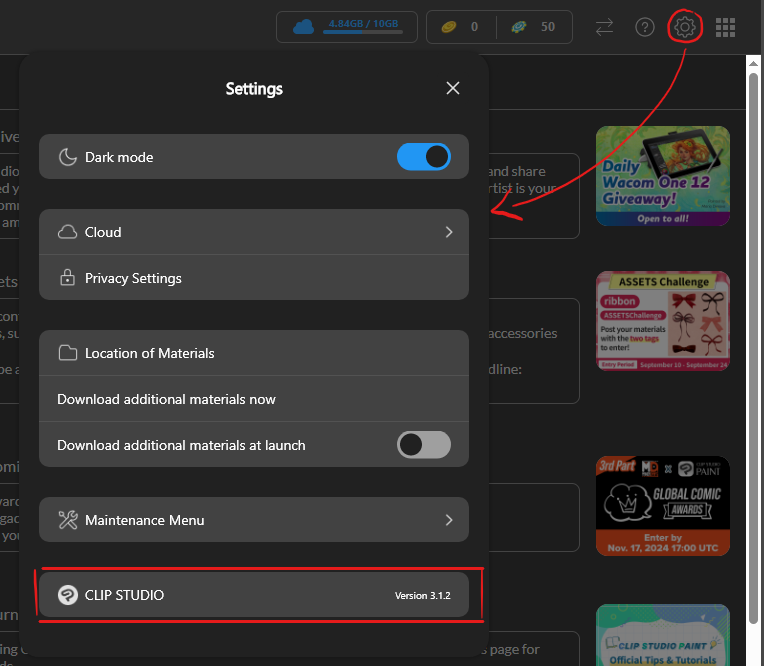Open the Maintenance Menu entry

click(145, 520)
